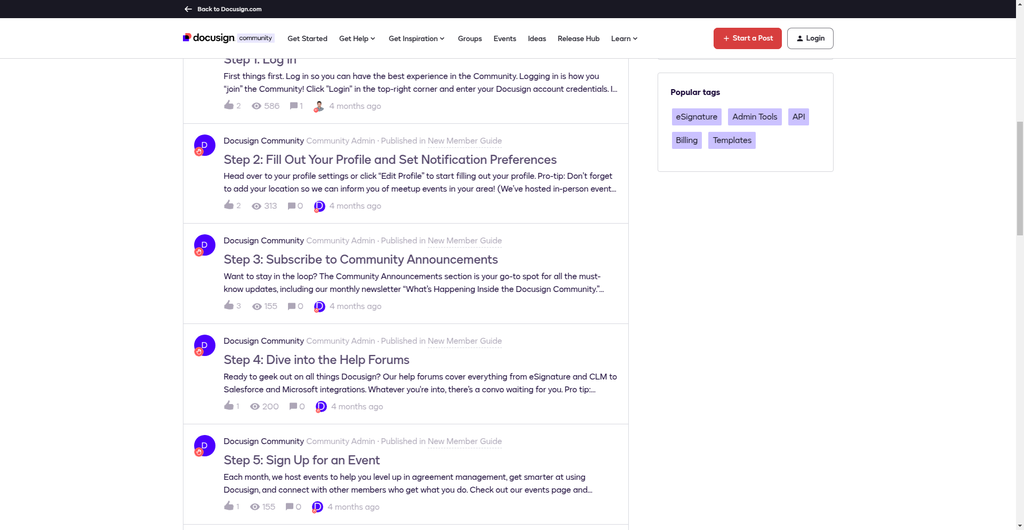Viewport: 1024px width, 530px height.
Task: Click Docusign Community author name on Step 4 post
Action: [x=264, y=341]
